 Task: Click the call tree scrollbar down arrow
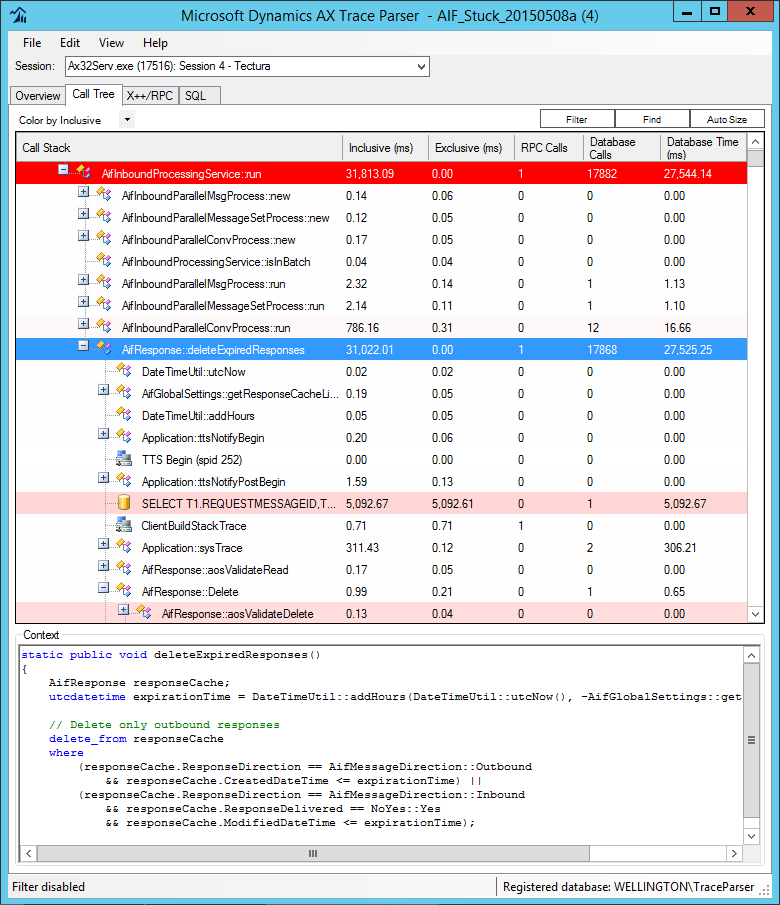click(755, 614)
